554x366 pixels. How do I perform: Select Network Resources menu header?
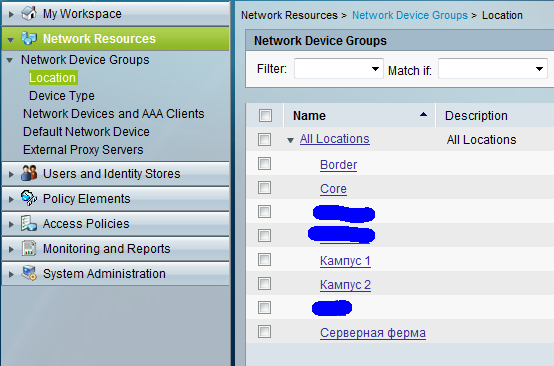pyautogui.click(x=116, y=39)
